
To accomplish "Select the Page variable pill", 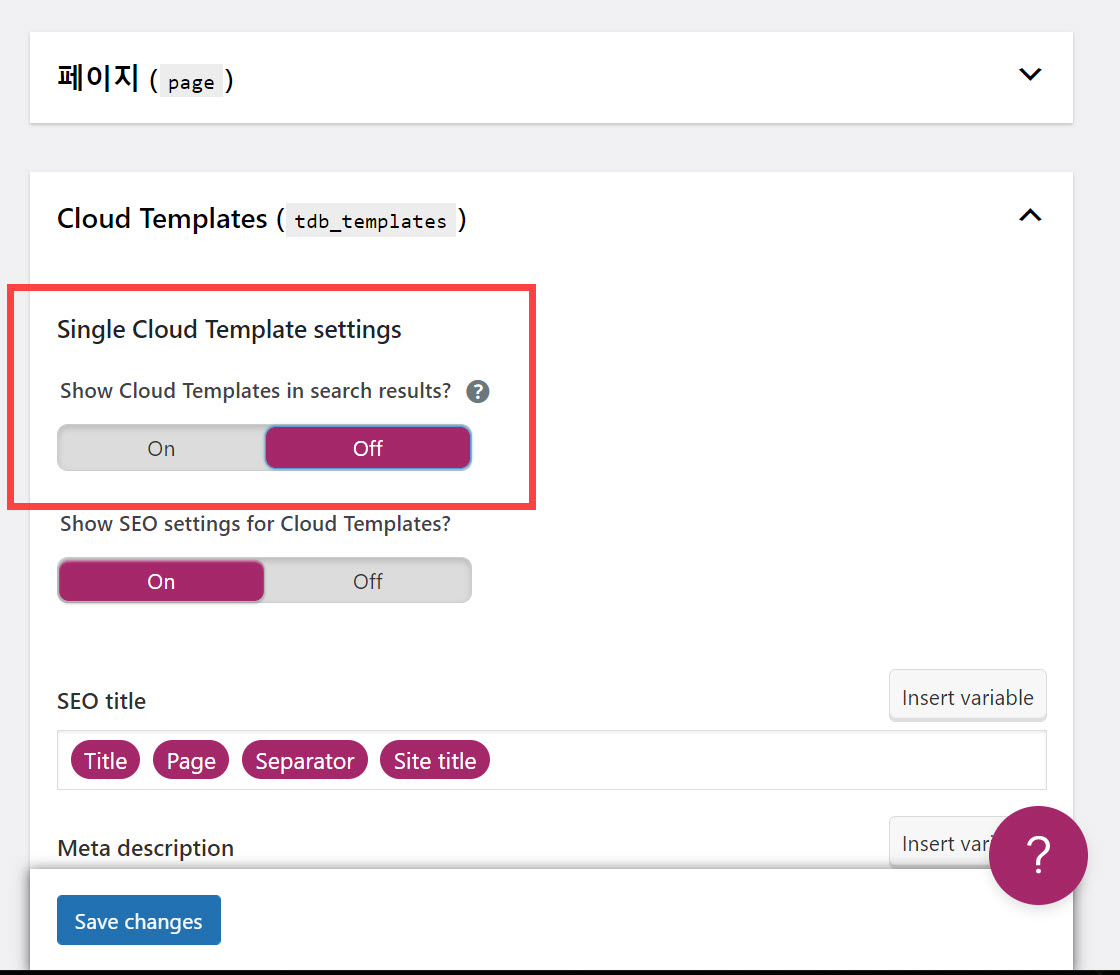I will (x=190, y=760).
